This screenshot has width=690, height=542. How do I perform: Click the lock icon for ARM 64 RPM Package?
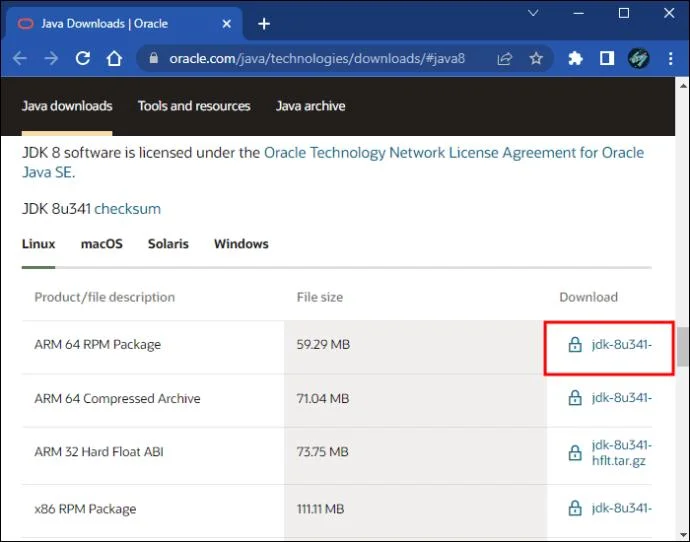(x=575, y=344)
